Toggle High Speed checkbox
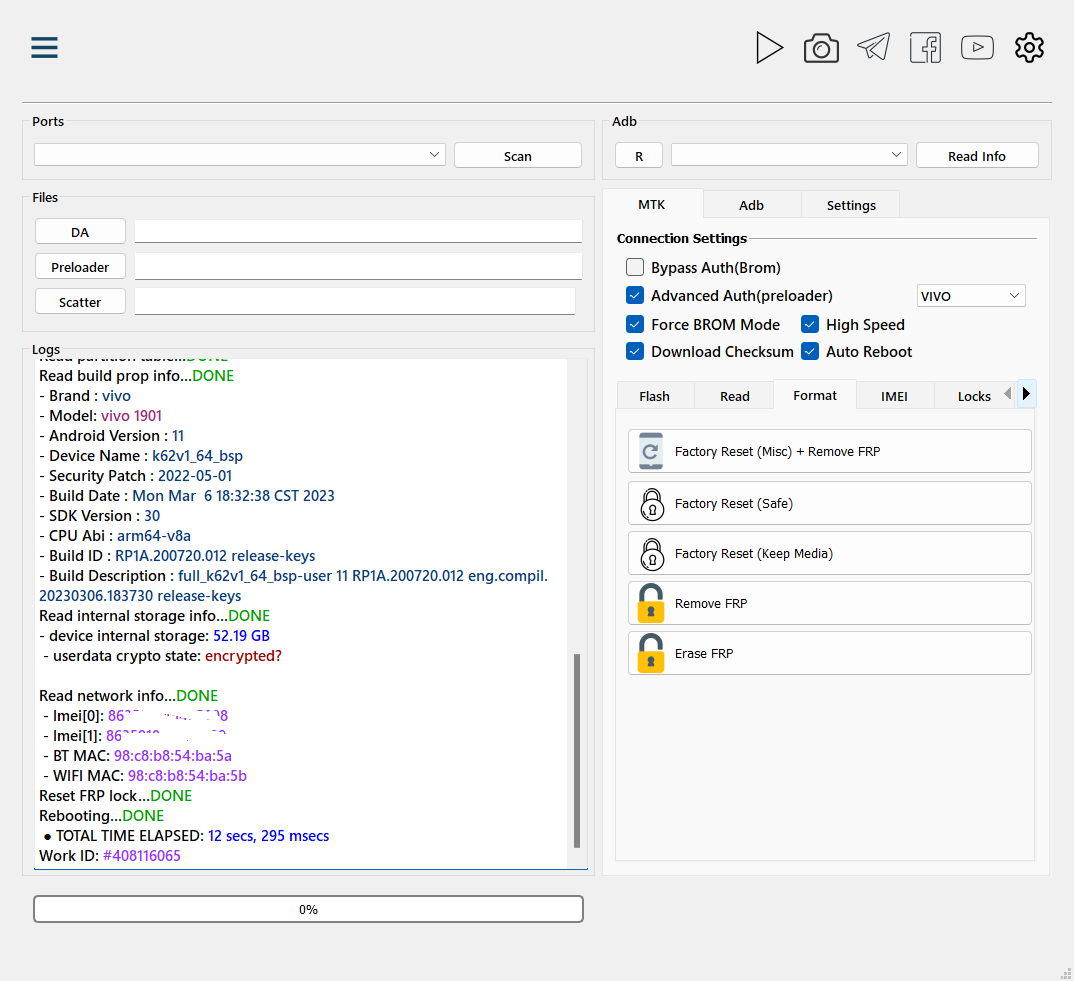The image size is (1074, 981). [810, 324]
